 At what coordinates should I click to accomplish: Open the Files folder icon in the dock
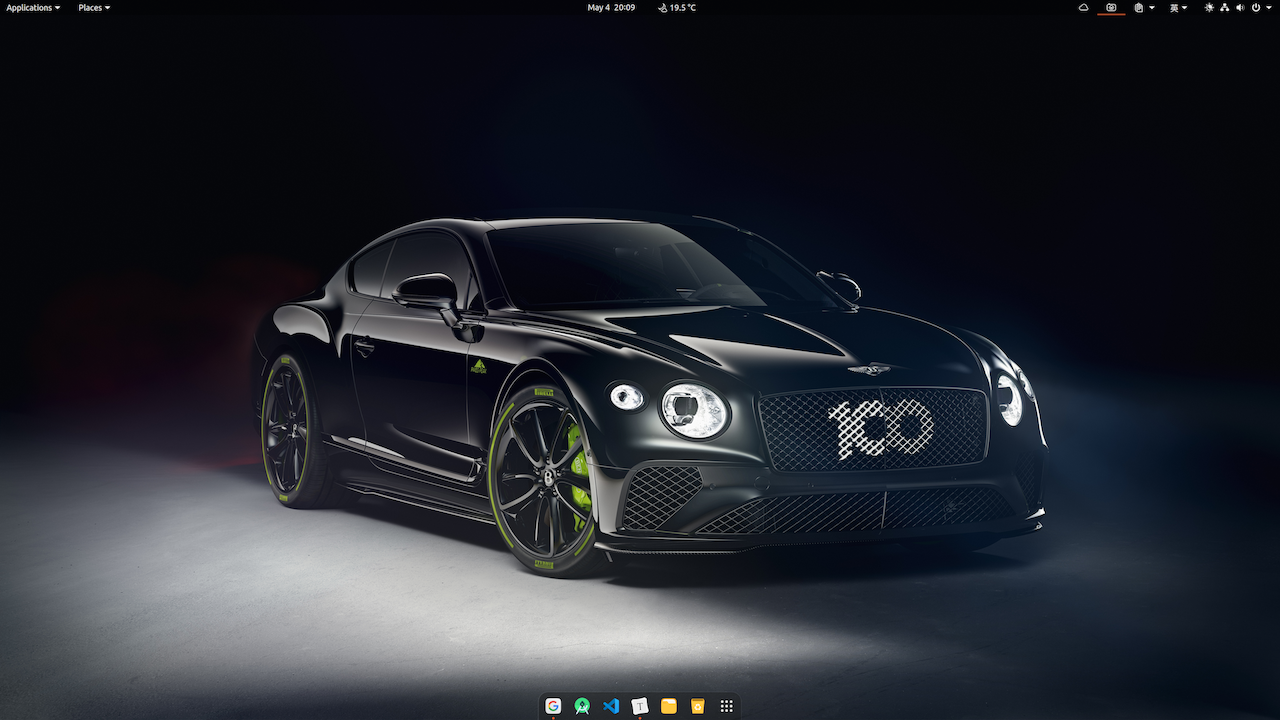click(669, 706)
